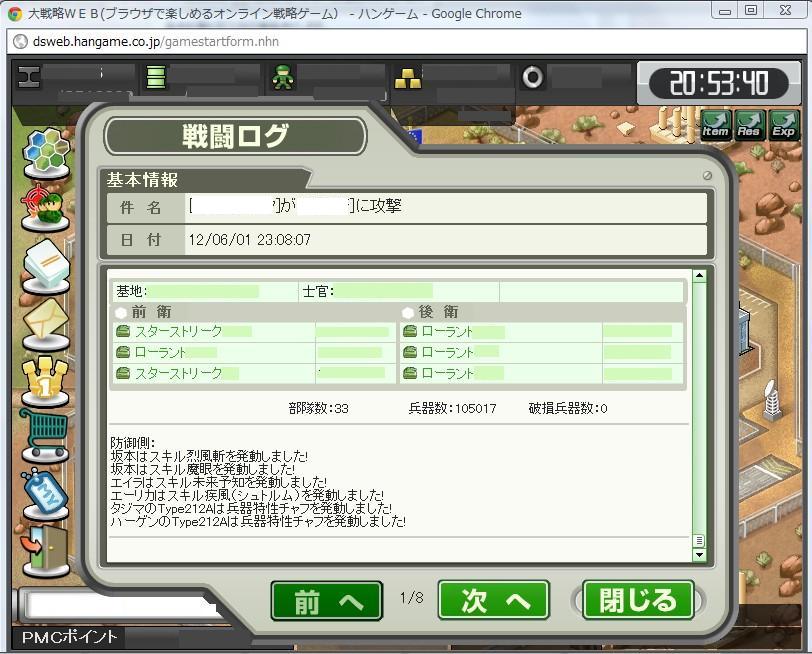Click log line about 疾風(シュトルム) skill
The width and height of the screenshot is (812, 654).
tap(247, 495)
